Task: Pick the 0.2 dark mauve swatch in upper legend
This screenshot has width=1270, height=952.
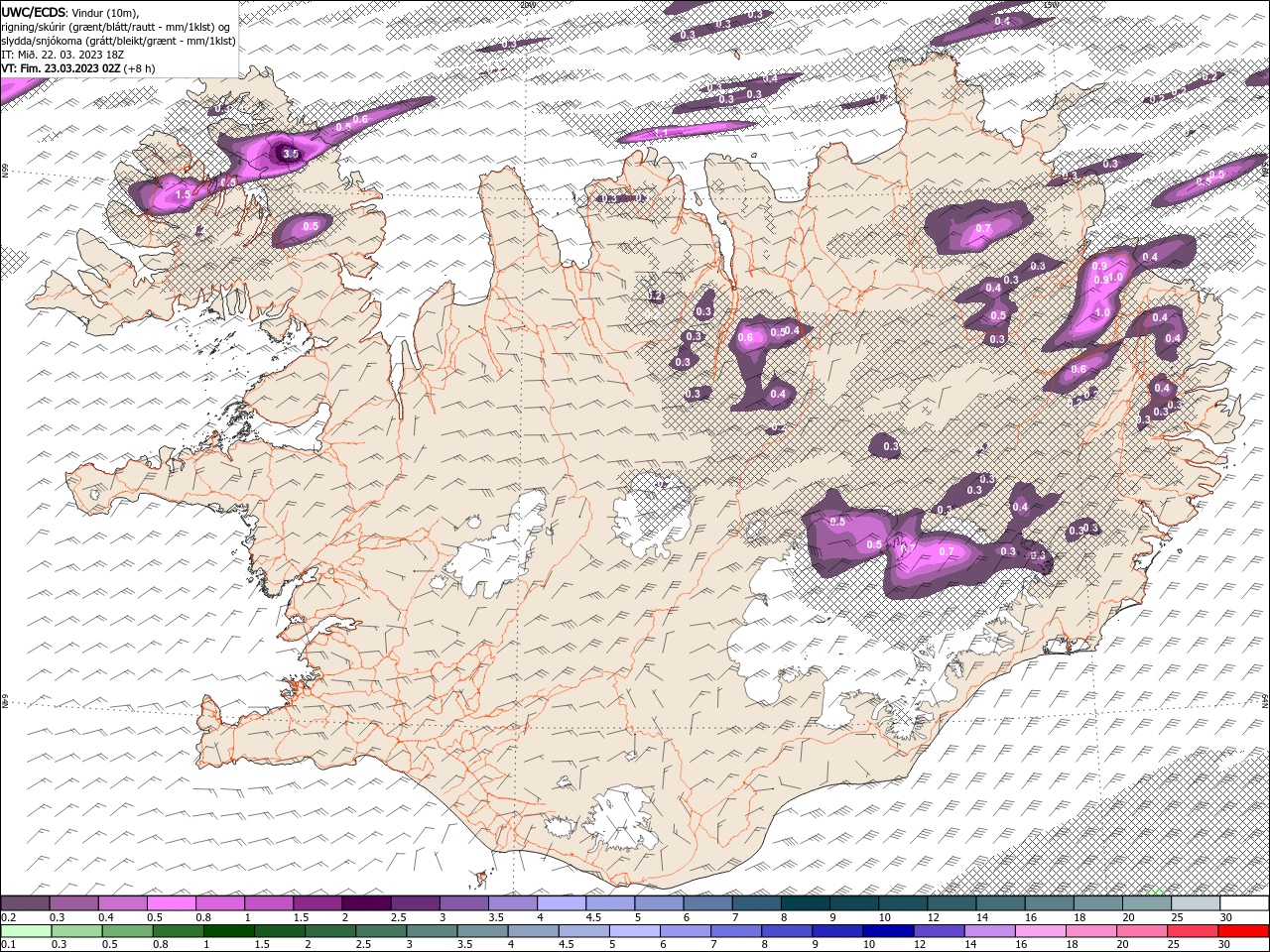Action: coord(25,903)
